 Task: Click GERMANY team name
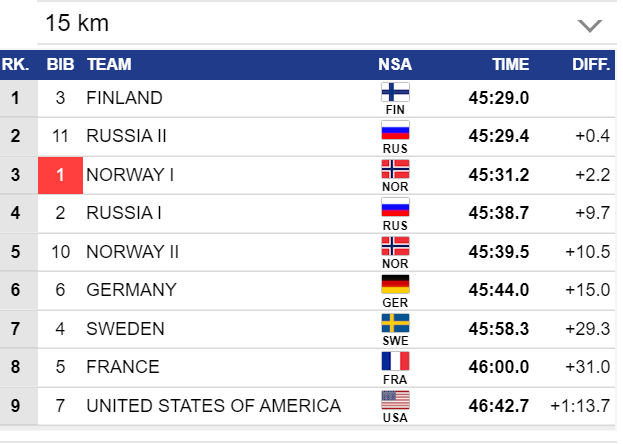coord(131,290)
